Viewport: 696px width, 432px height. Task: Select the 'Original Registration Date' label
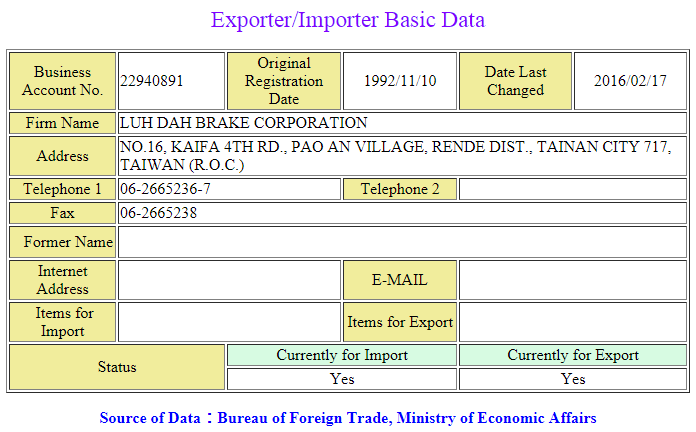point(284,81)
